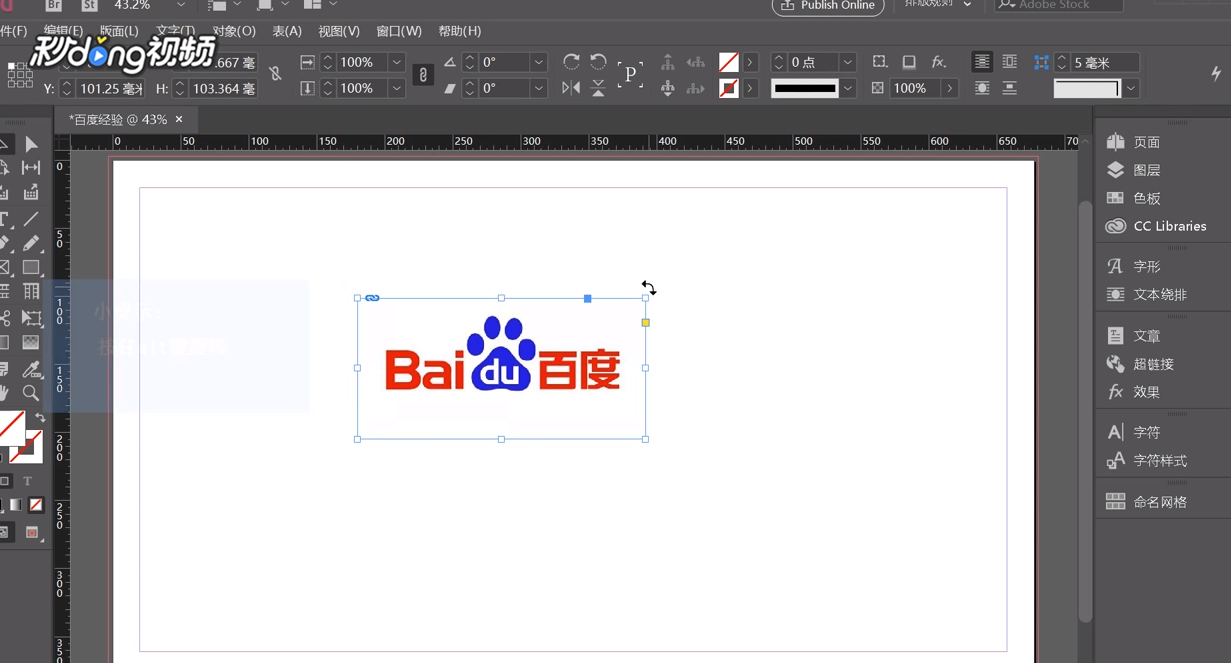Swap fill and stroke colors arrow

(40, 417)
